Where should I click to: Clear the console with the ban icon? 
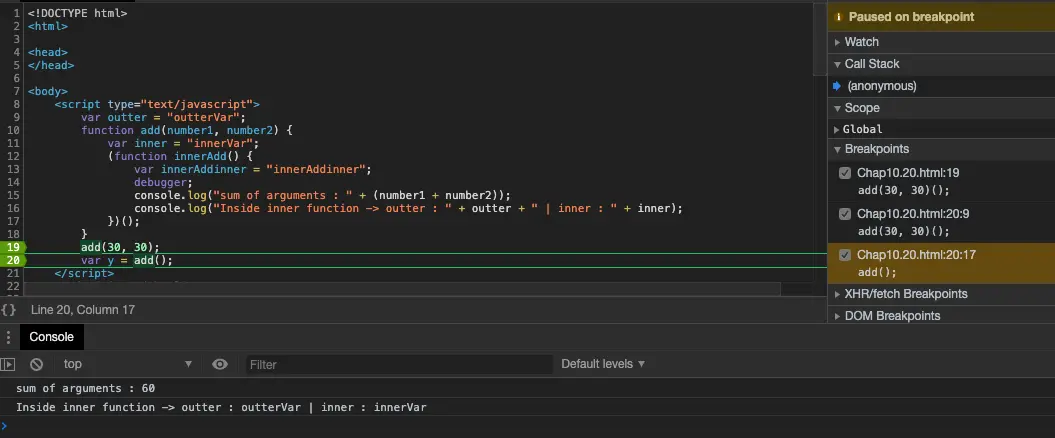[36, 364]
